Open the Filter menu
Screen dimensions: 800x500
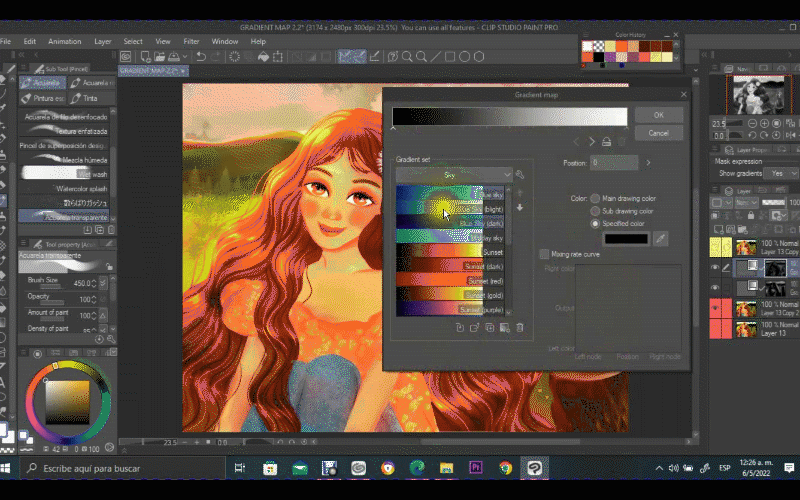[x=191, y=41]
